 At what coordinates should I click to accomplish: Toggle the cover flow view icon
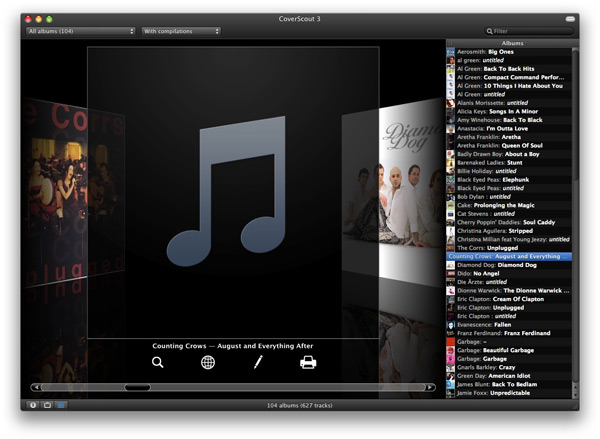click(61, 405)
